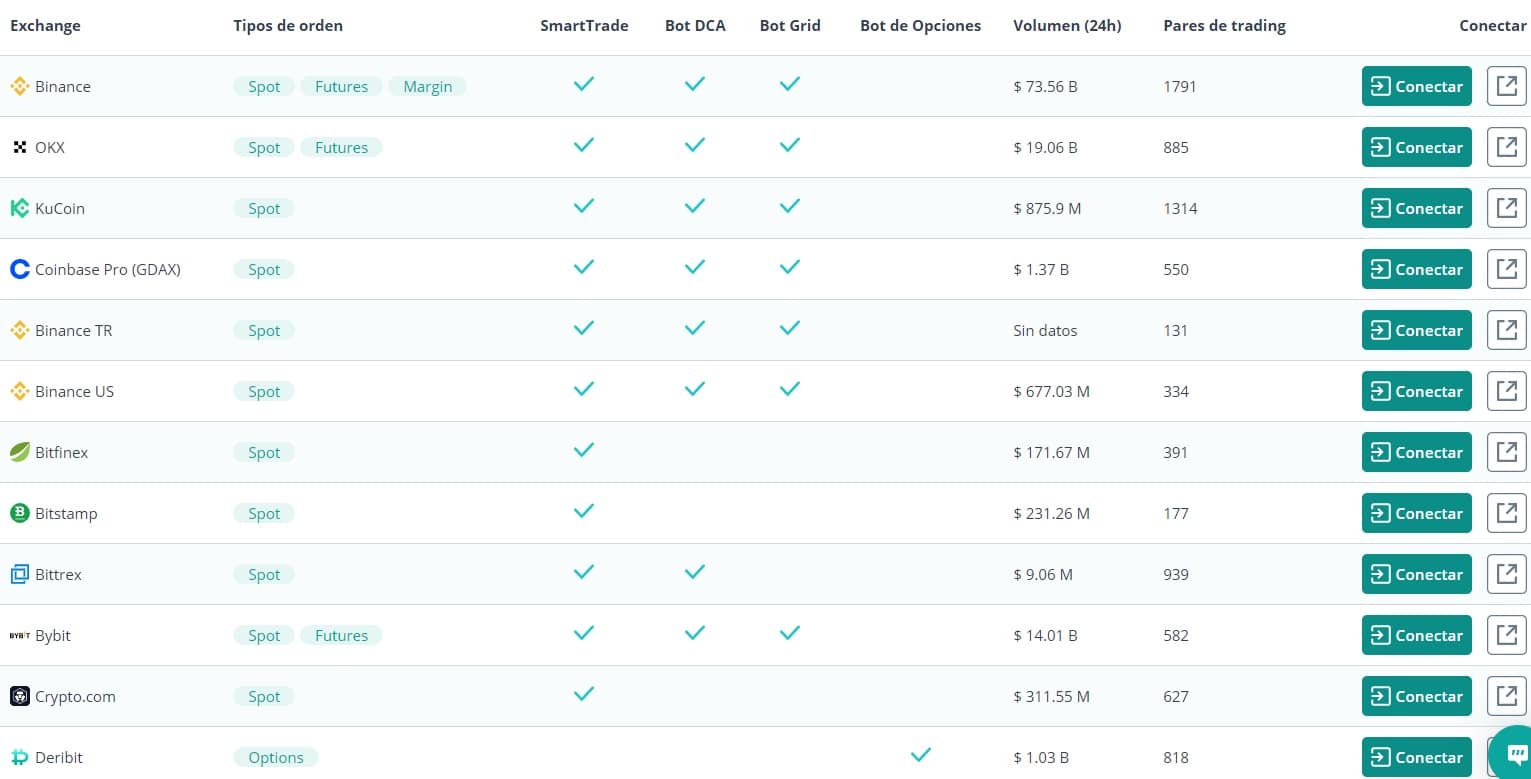Click the Sin datos volume cell
1531x779 pixels.
click(1045, 330)
